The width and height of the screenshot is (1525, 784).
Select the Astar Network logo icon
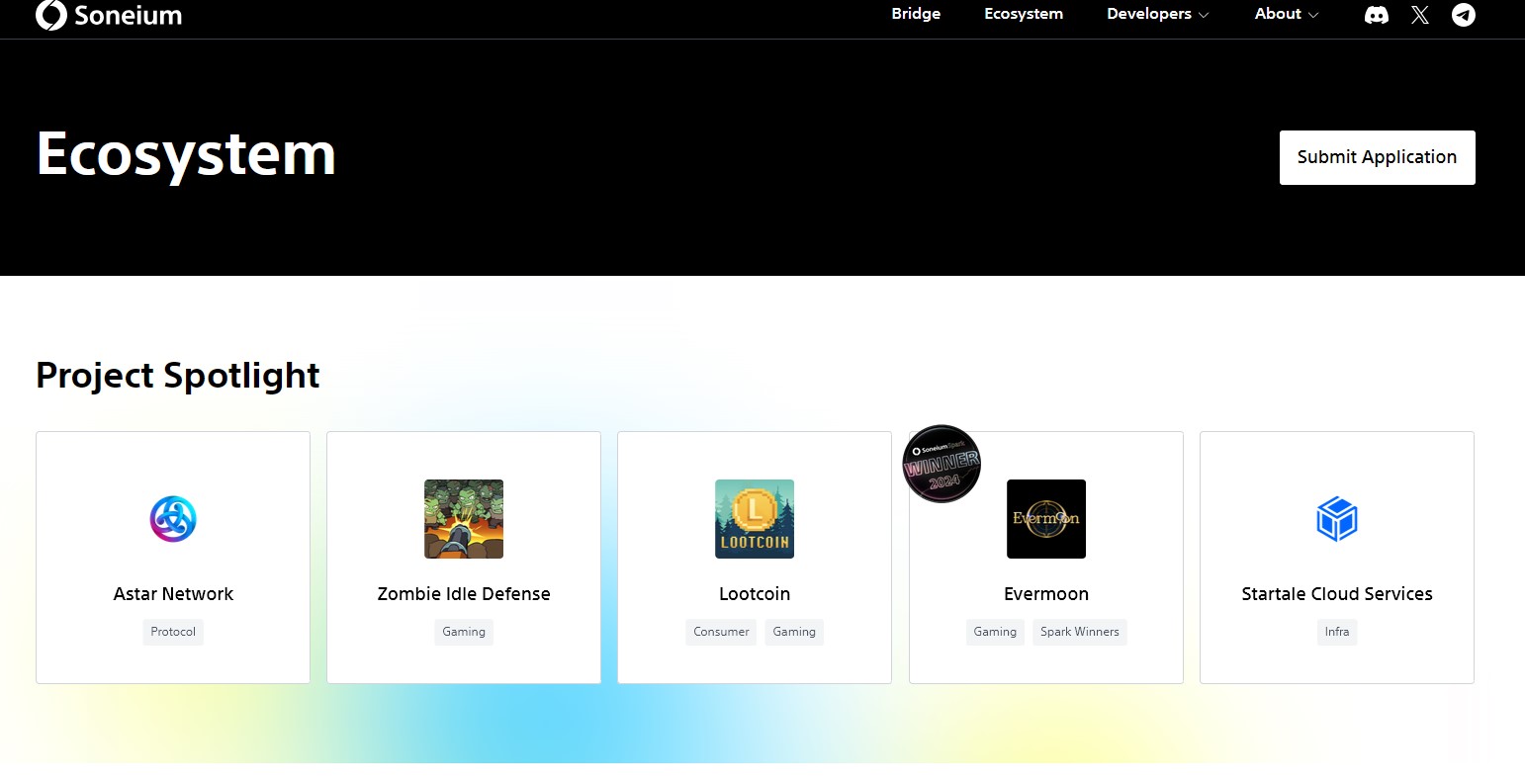[x=173, y=519]
